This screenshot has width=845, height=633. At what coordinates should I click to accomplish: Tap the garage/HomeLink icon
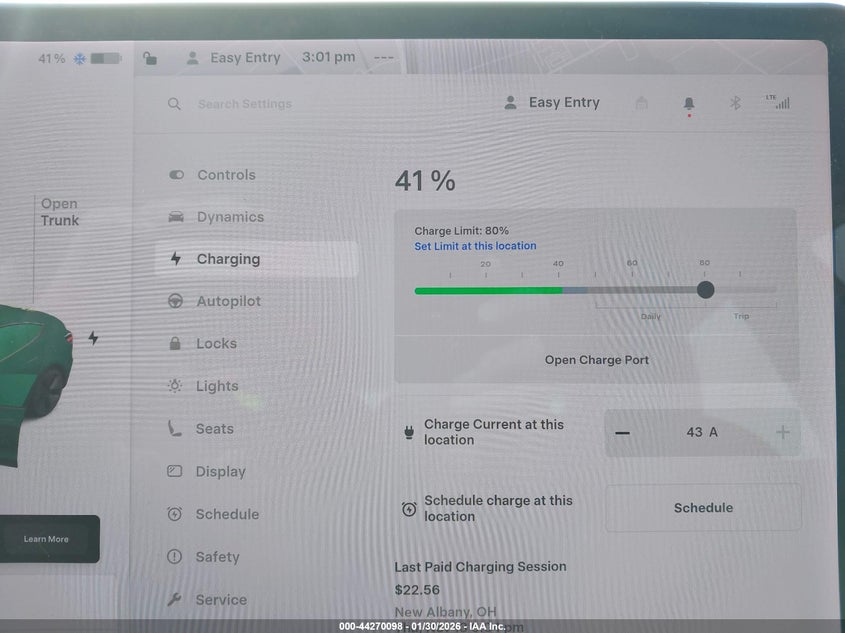pyautogui.click(x=641, y=102)
